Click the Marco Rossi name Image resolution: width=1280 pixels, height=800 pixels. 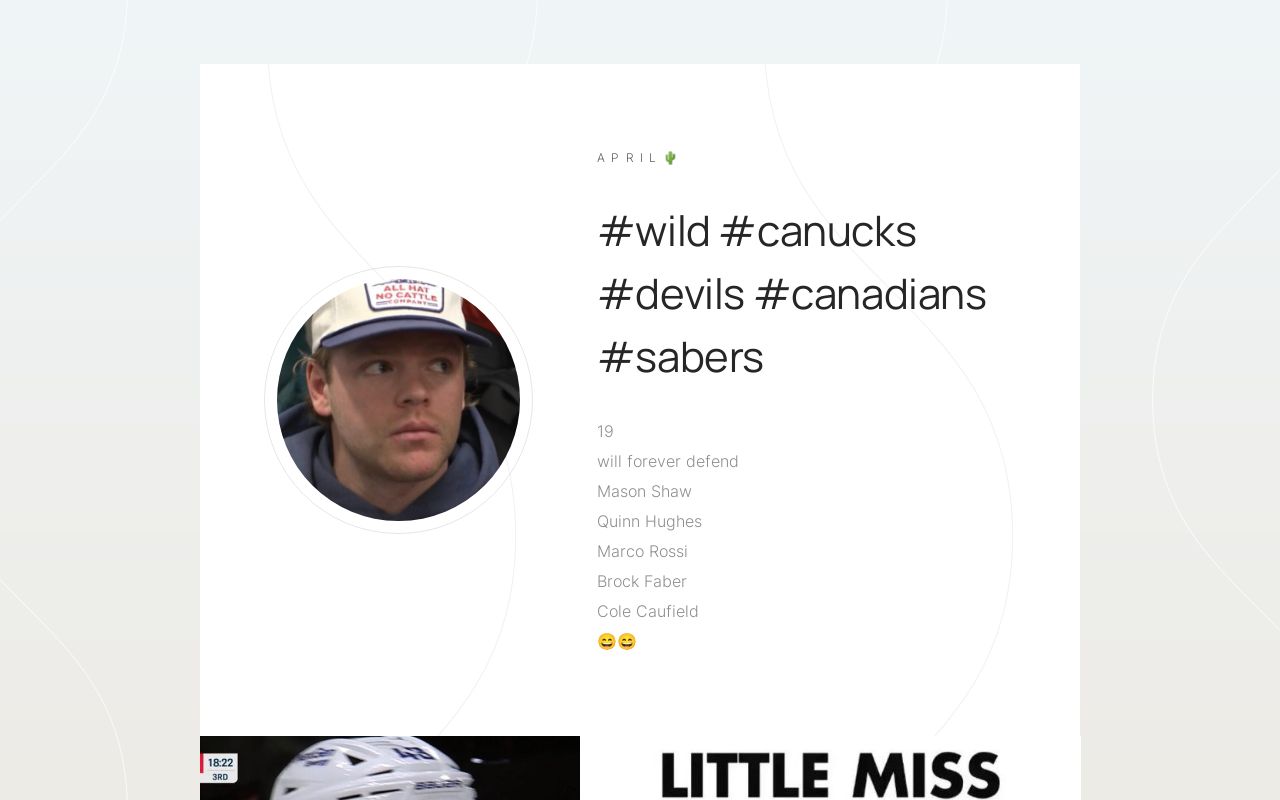tap(642, 552)
